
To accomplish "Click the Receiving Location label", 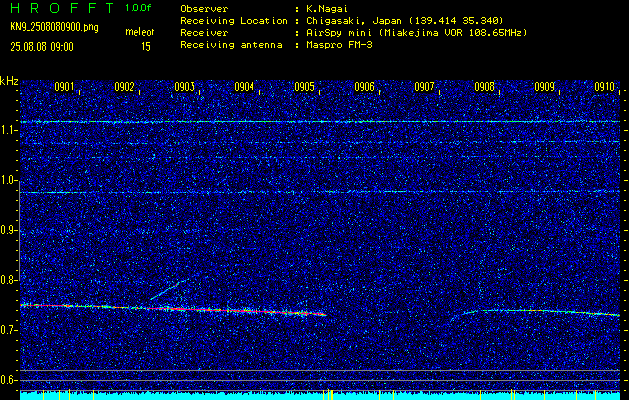I will tap(234, 21).
